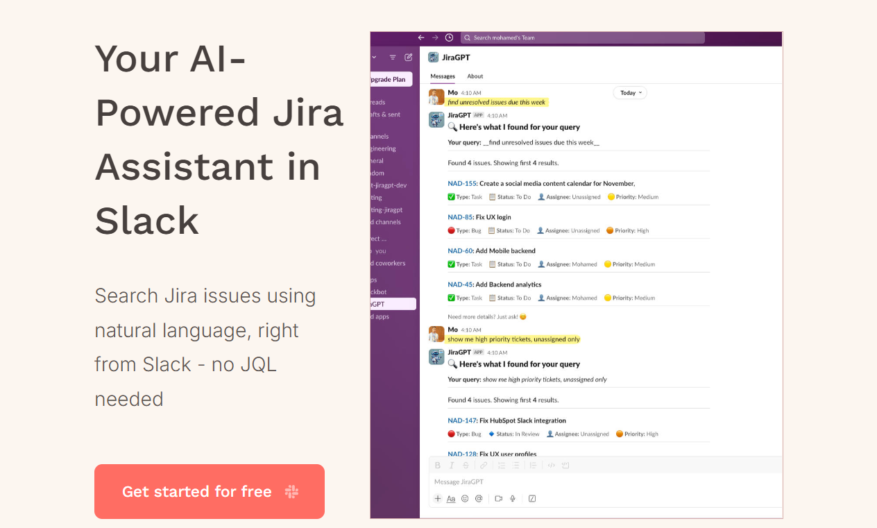The height and width of the screenshot is (528, 877).
Task: Open issue link NAD-128
Action: (x=462, y=454)
